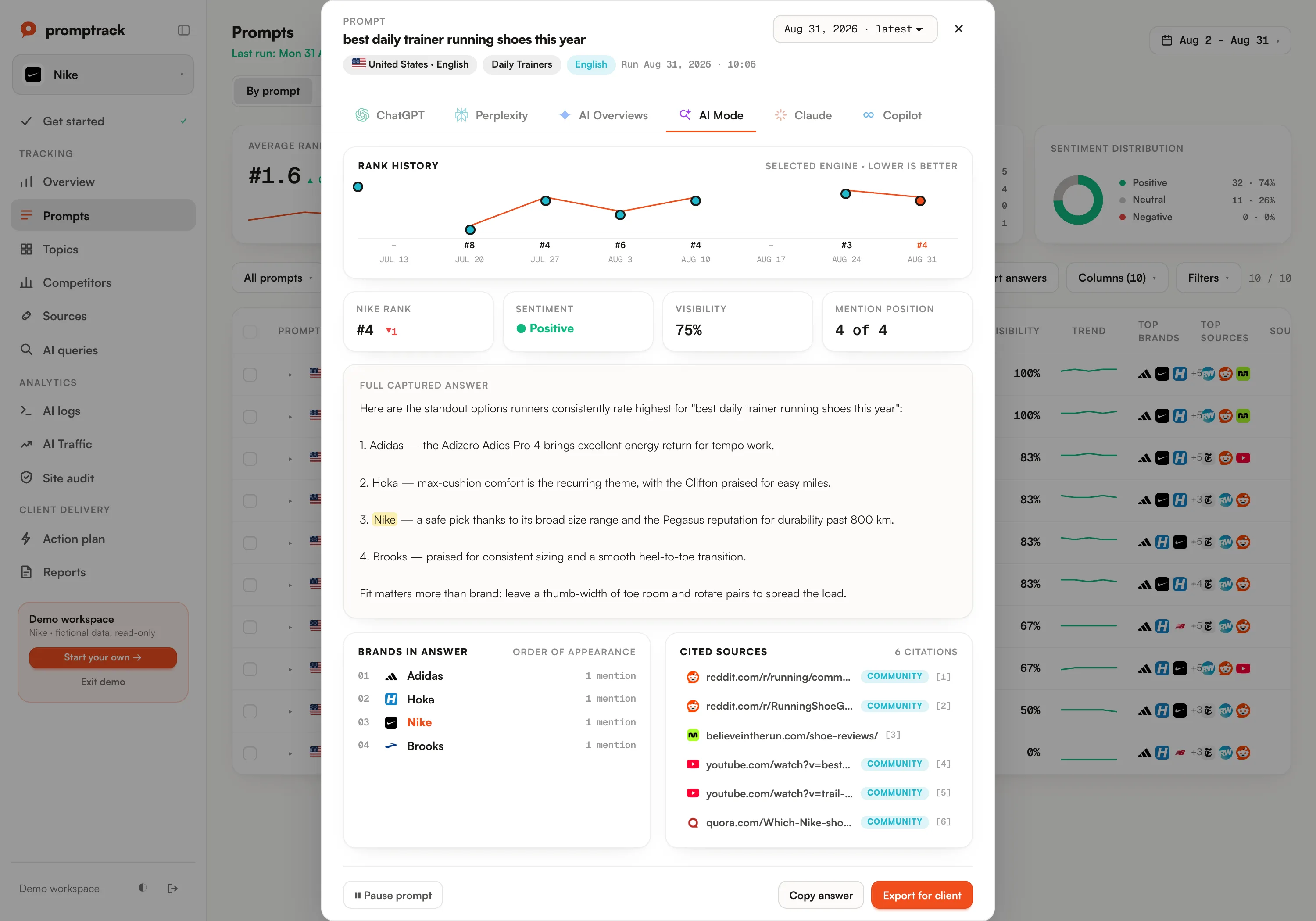Click the Aug 31 orange rank point
The image size is (1316, 921).
coord(920,200)
